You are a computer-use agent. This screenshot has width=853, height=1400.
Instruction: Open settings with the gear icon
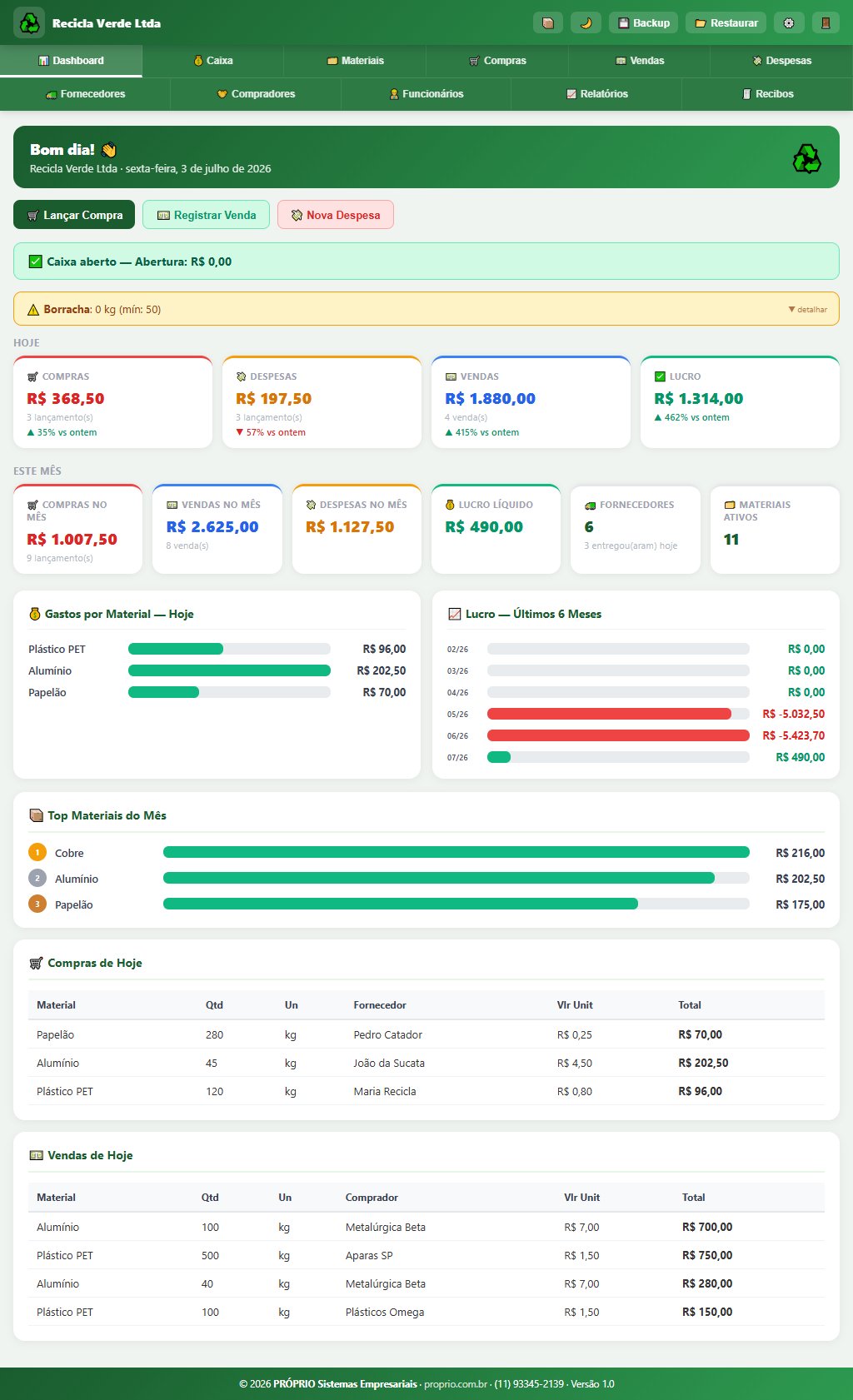(789, 22)
